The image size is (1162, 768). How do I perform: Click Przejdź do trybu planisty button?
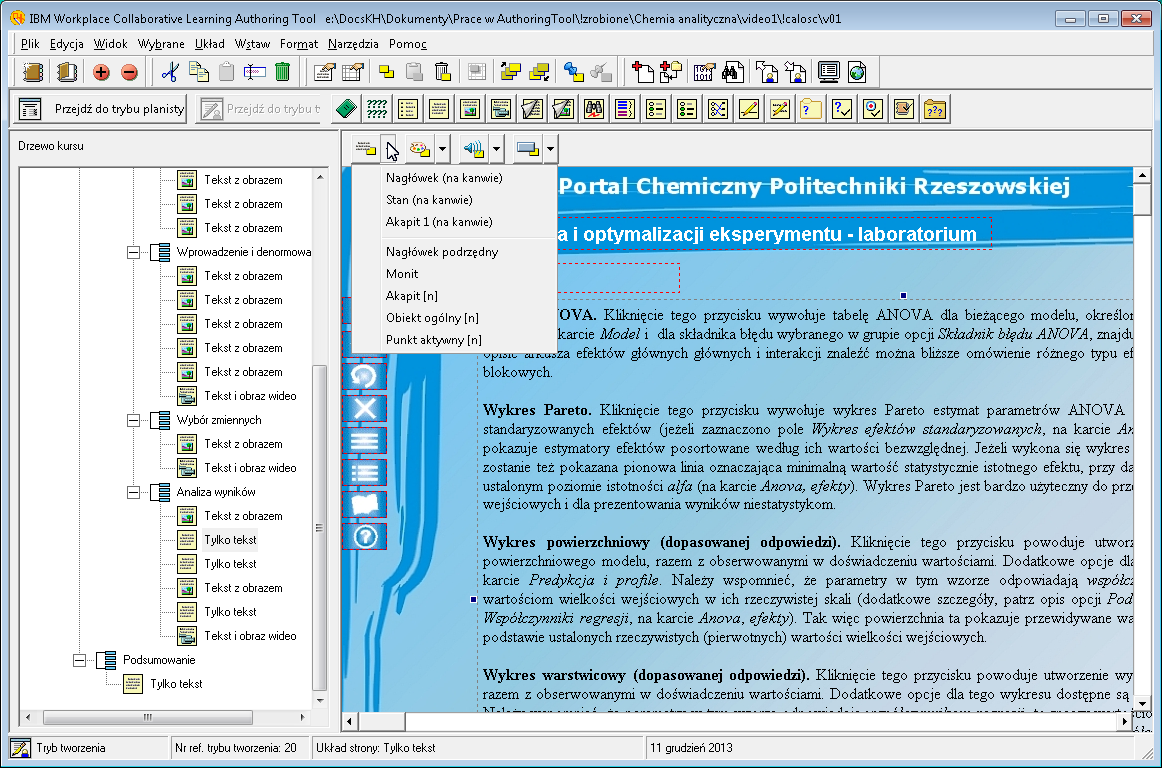pyautogui.click(x=100, y=109)
